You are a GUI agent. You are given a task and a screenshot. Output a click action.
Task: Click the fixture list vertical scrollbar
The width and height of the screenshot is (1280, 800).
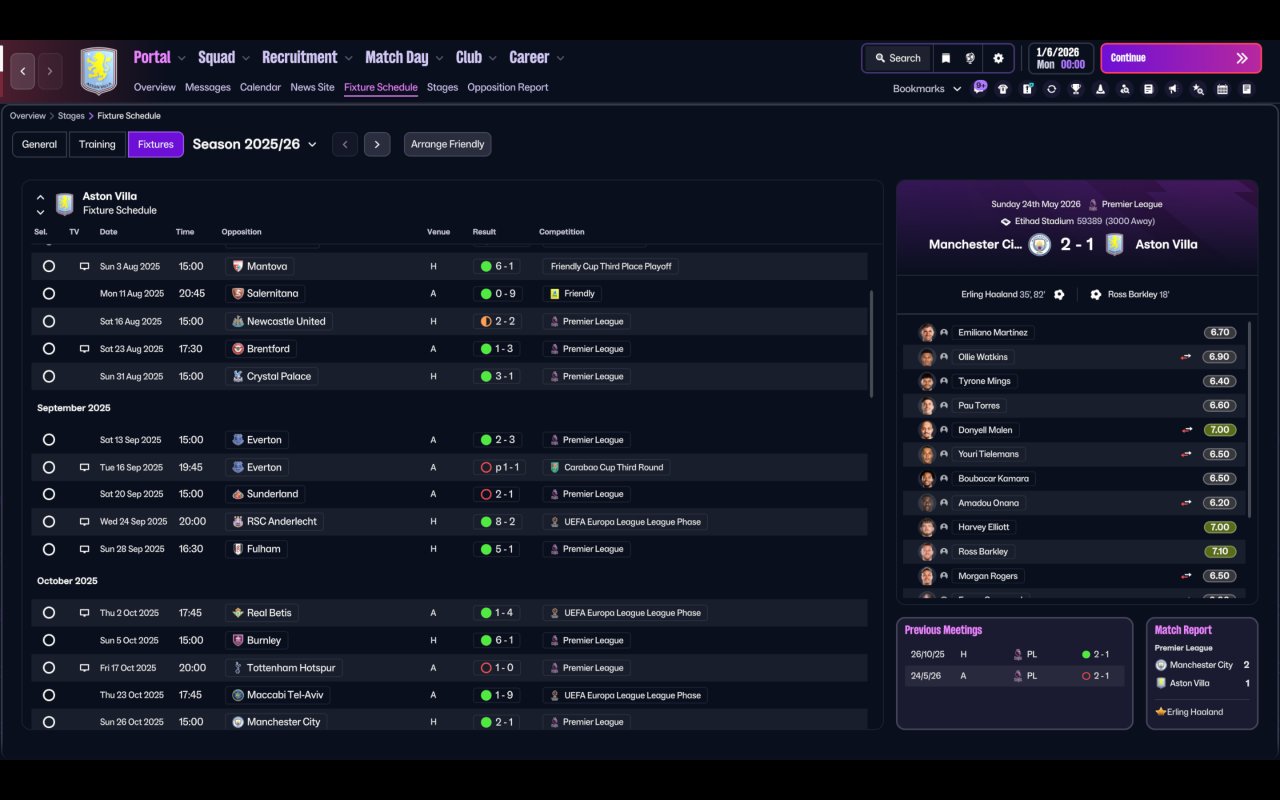pos(872,343)
